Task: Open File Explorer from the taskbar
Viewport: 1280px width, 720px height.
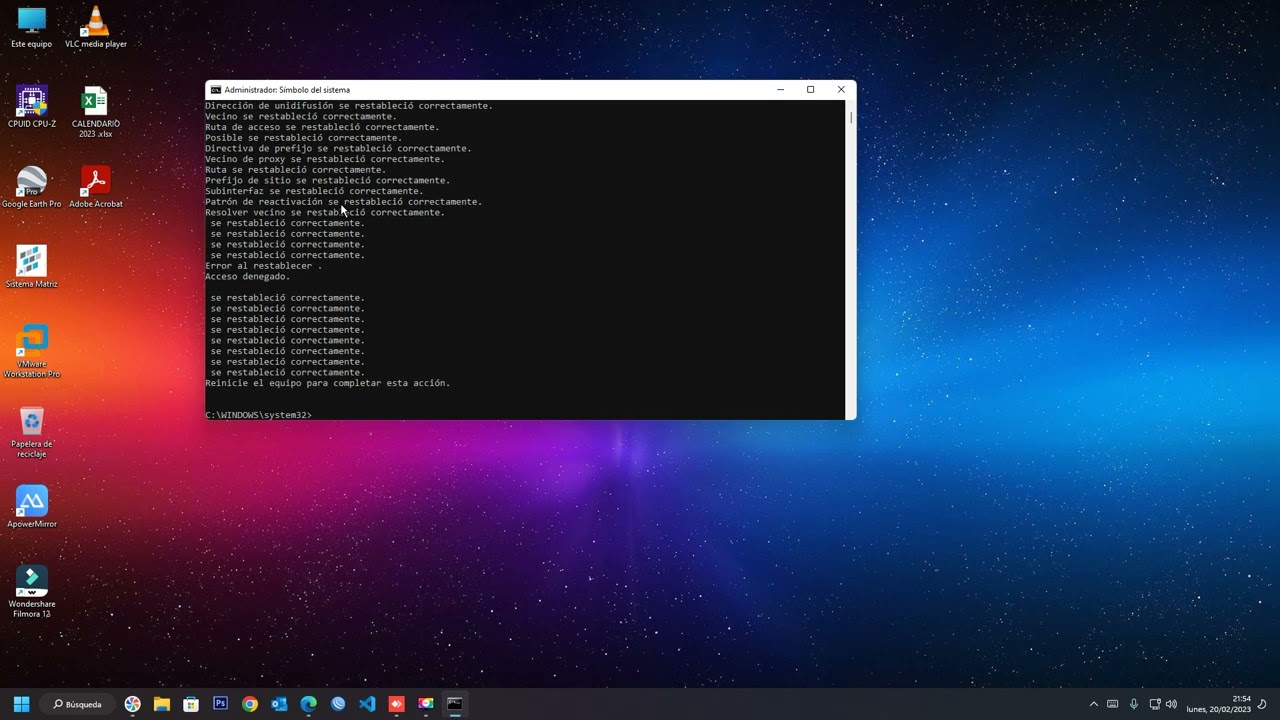Action: [x=162, y=704]
